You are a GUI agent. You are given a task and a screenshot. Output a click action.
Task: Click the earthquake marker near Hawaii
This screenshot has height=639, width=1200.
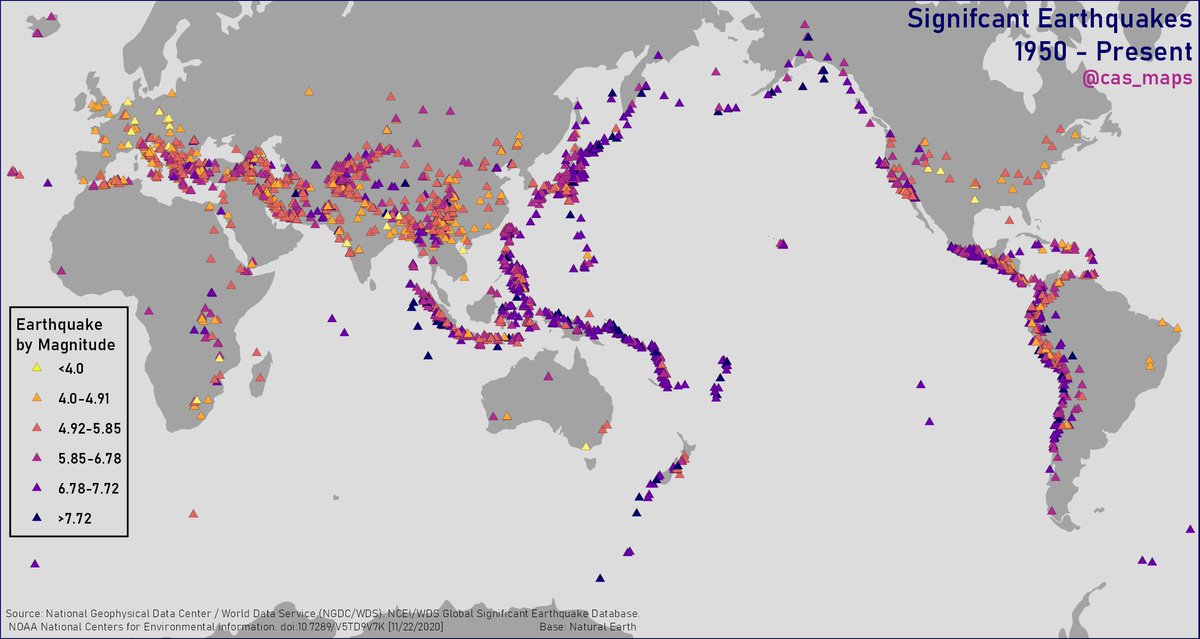[781, 243]
